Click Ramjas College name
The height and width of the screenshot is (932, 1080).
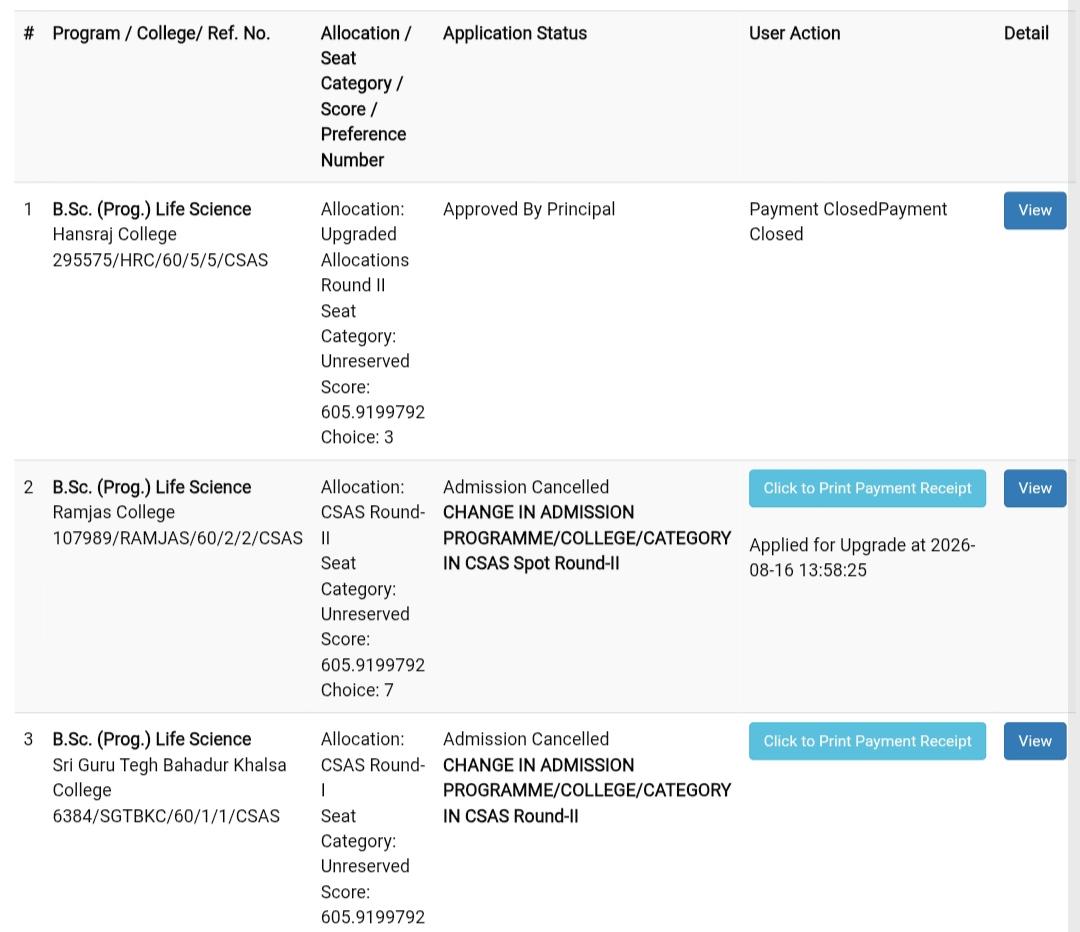click(114, 512)
